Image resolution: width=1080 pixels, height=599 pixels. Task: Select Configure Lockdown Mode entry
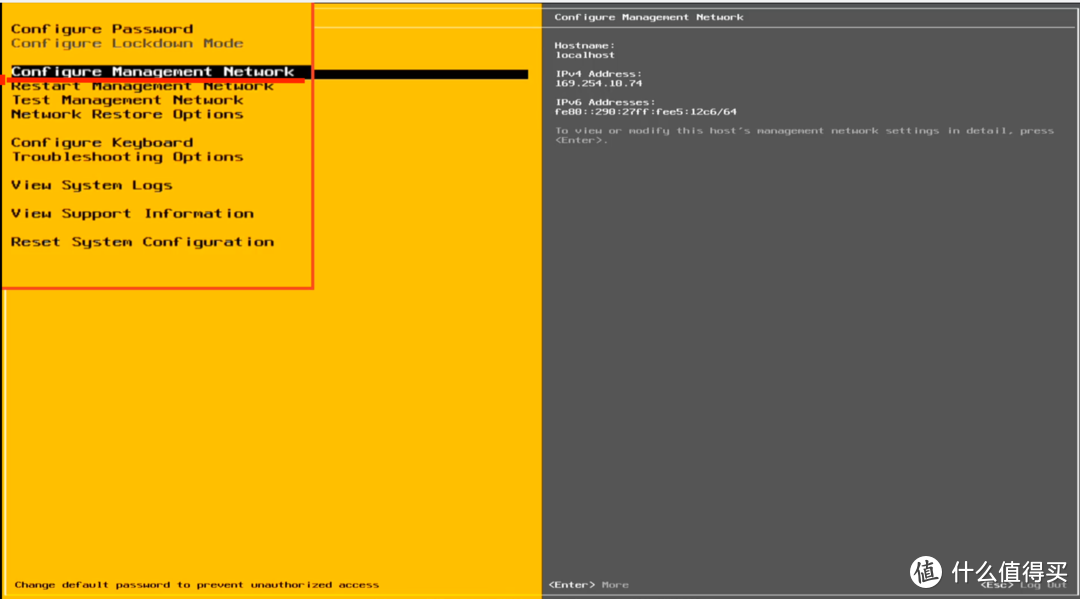point(127,43)
